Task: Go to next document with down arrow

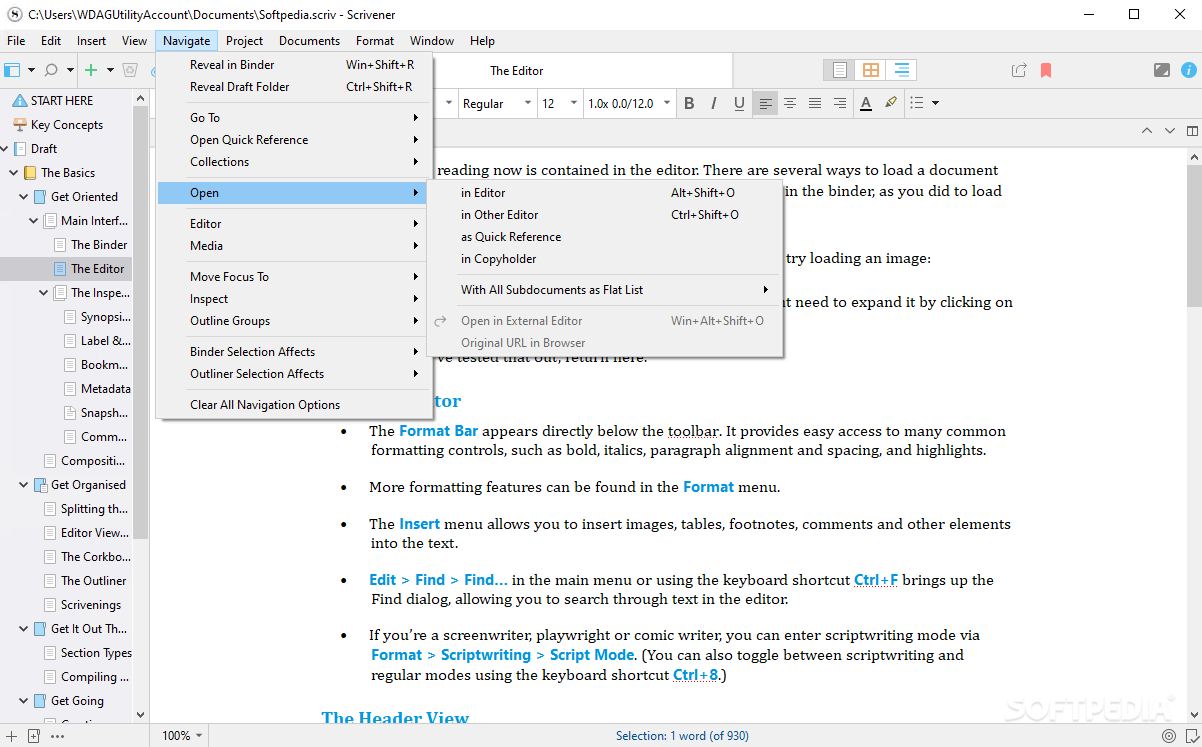Action: click(x=1169, y=131)
